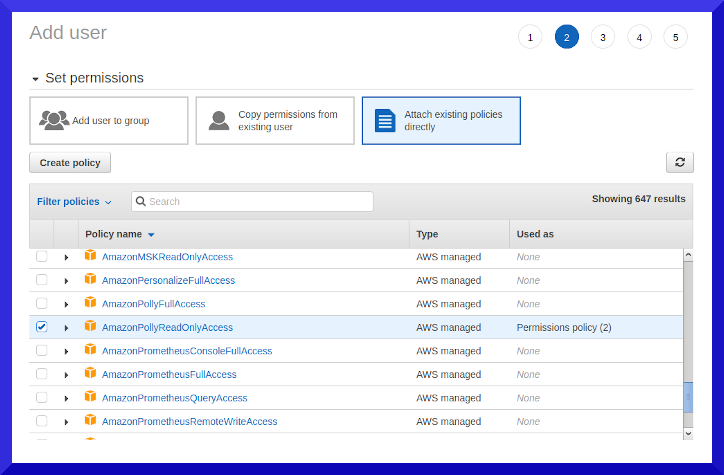Click the refresh policies icon button
Image resolution: width=724 pixels, height=475 pixels.
[680, 162]
